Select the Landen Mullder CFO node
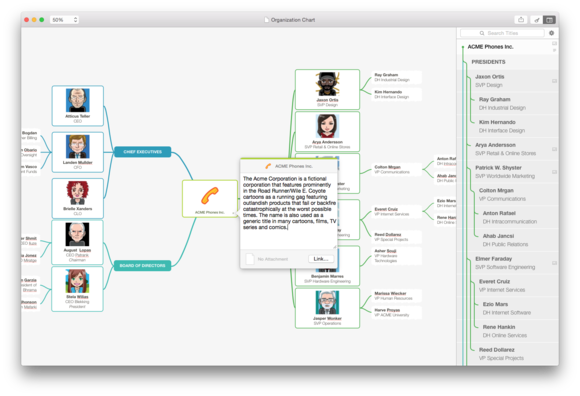This screenshot has width=580, height=396. click(78, 152)
